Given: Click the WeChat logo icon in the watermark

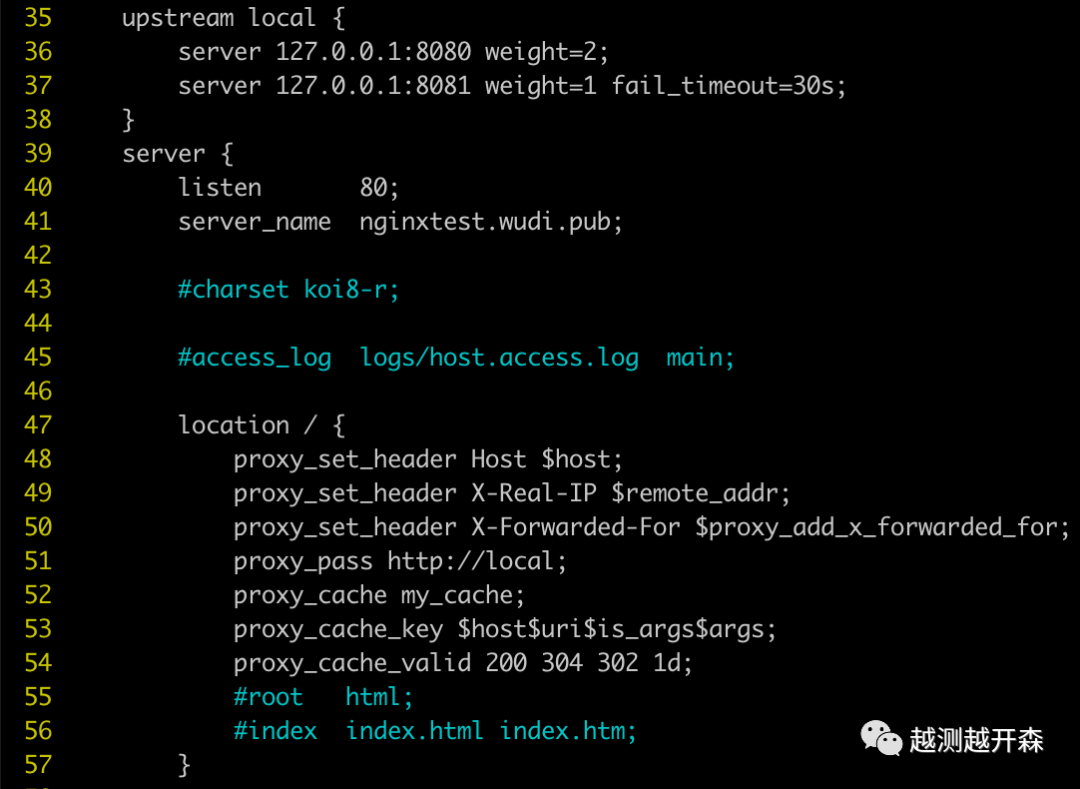Looking at the screenshot, I should [x=881, y=738].
